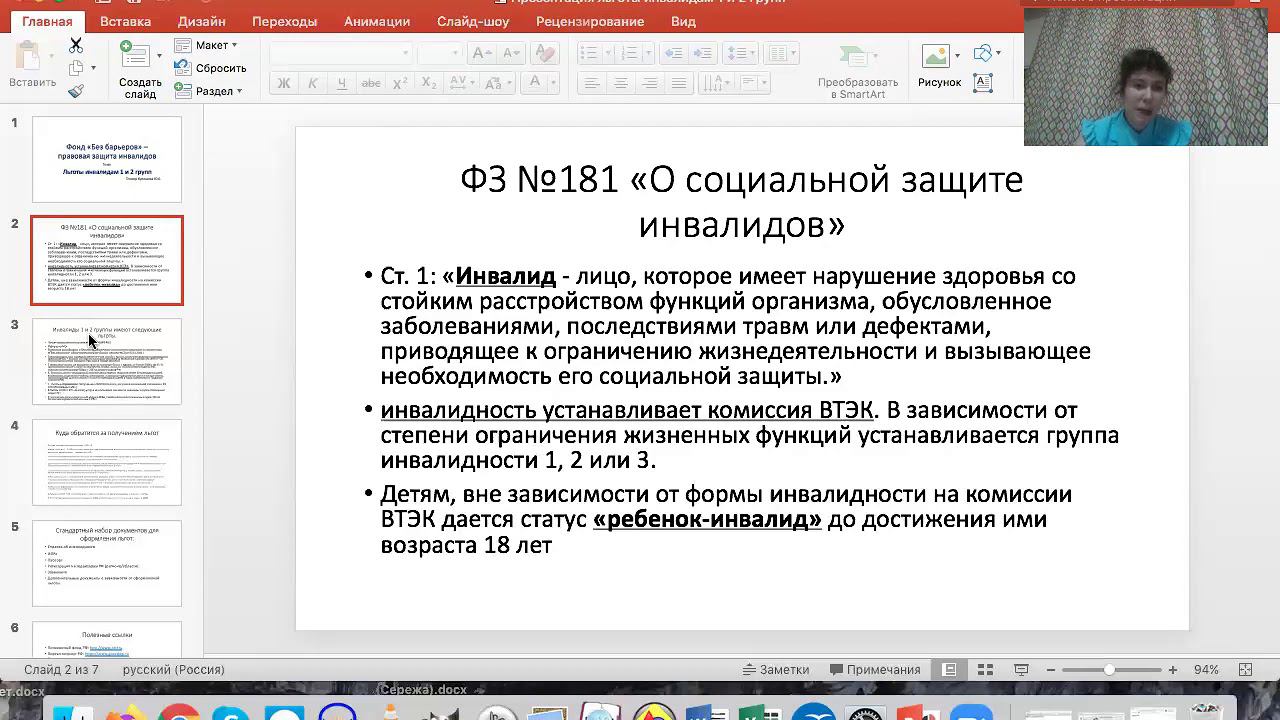Click the decrease font size icon
This screenshot has height=720, width=1280.
509,53
